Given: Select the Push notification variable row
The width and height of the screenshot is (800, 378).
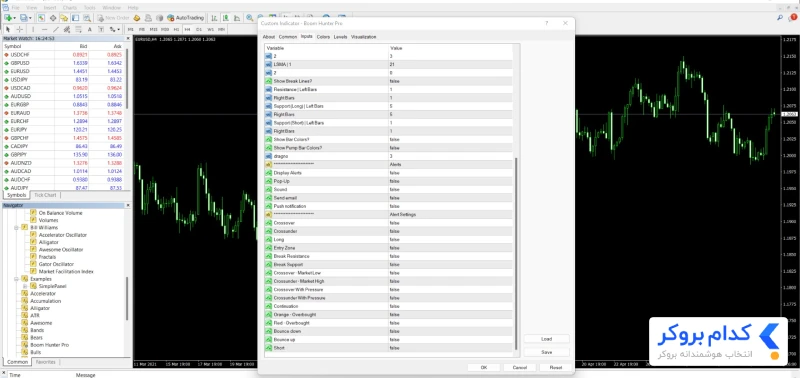Looking at the screenshot, I should pos(389,206).
